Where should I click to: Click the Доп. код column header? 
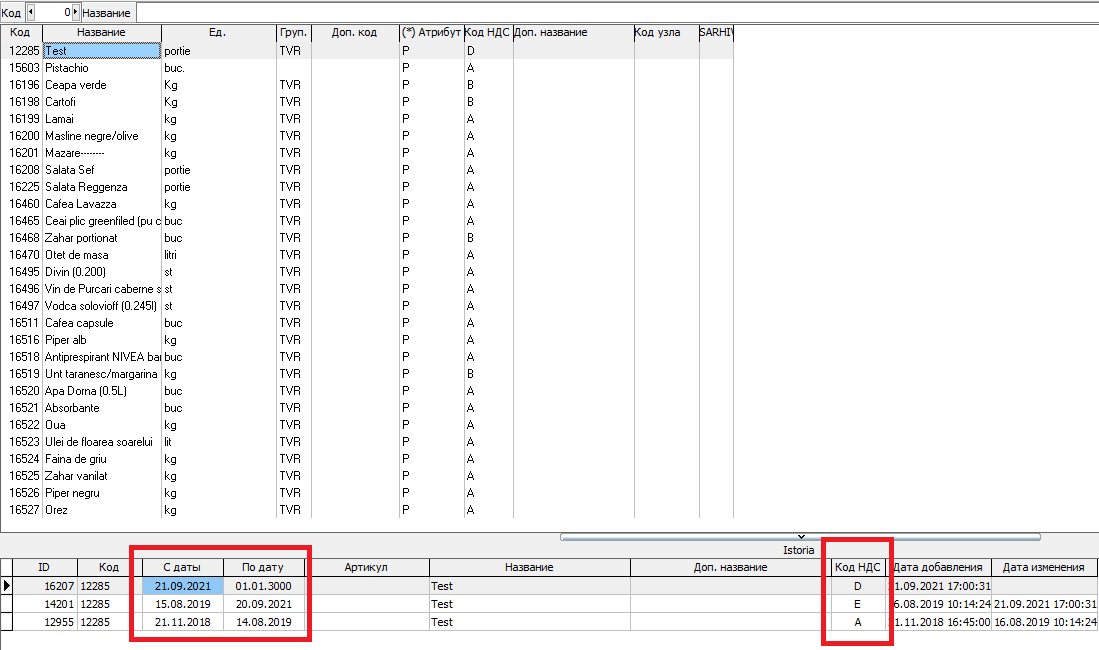point(355,32)
